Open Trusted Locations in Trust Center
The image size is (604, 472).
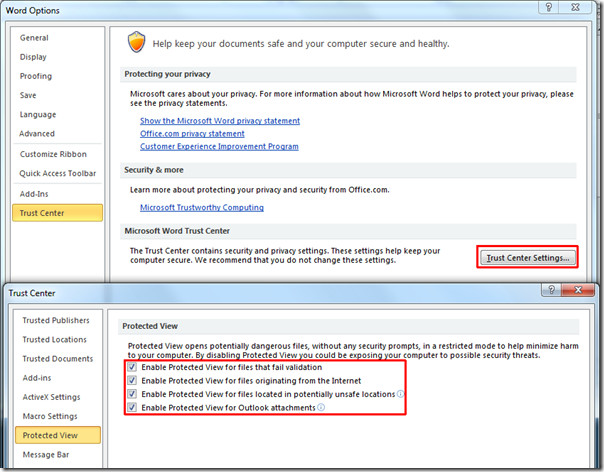click(58, 339)
